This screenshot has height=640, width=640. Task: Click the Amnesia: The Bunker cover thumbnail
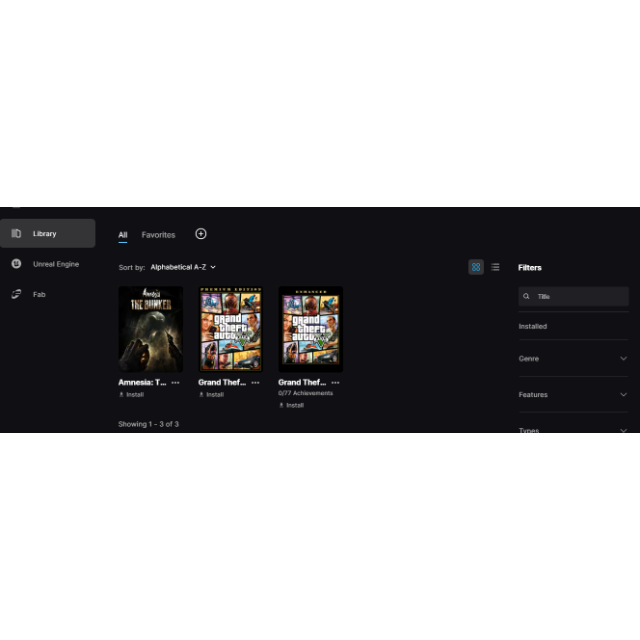click(x=150, y=329)
